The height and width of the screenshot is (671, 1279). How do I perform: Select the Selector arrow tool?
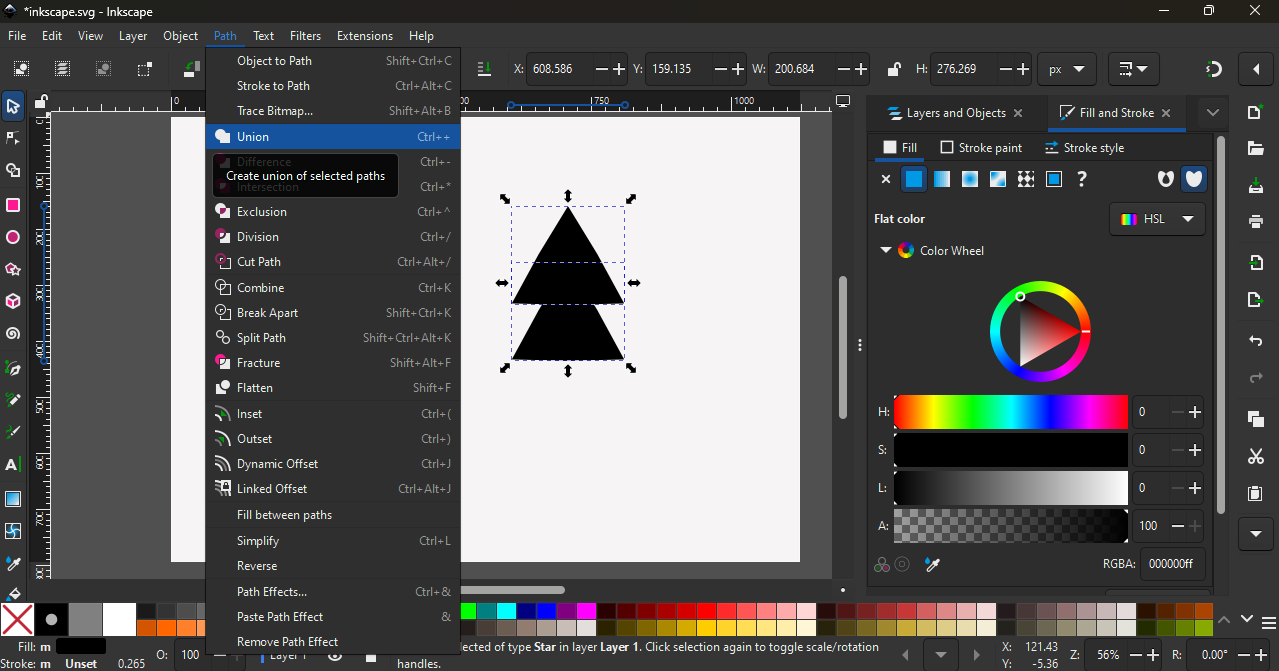(x=13, y=106)
